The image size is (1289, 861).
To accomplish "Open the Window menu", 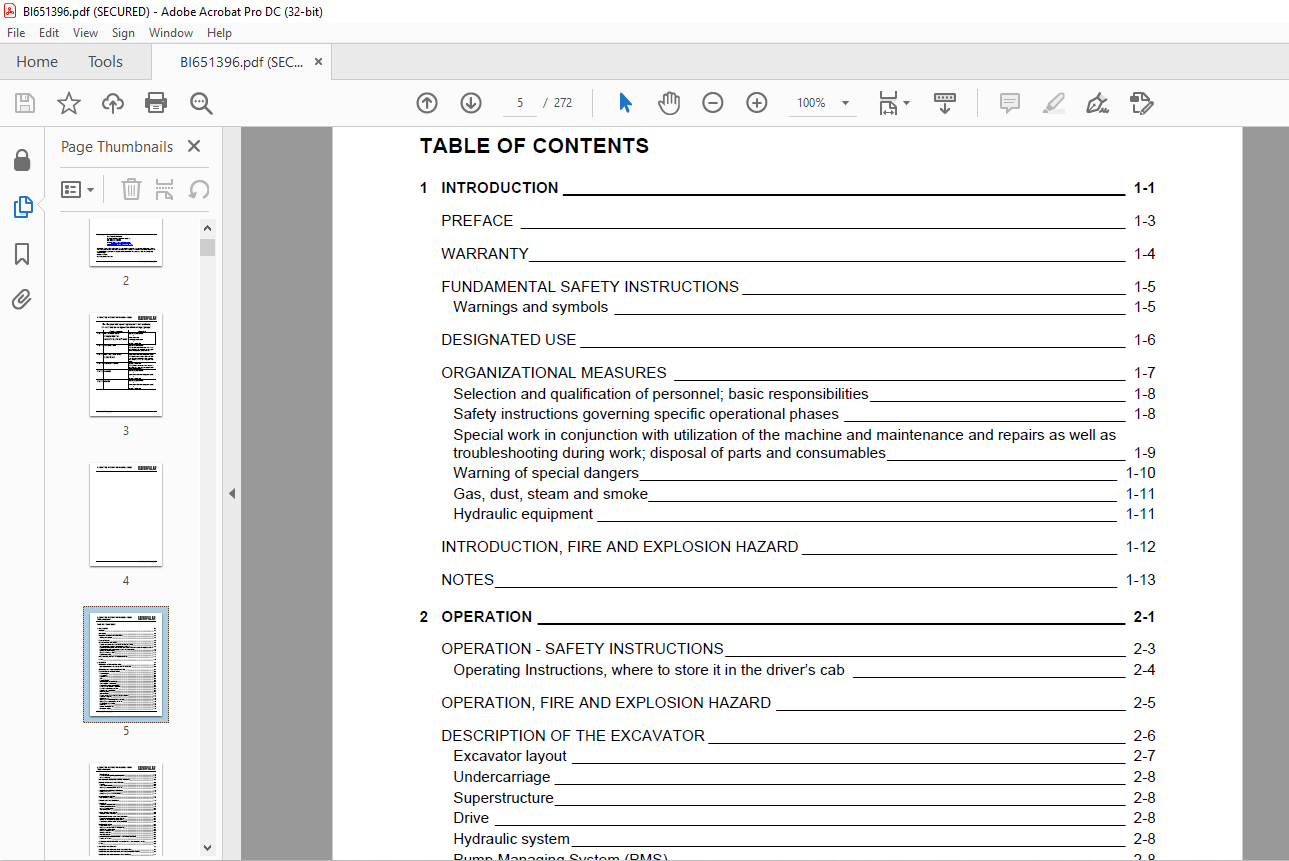I will coord(171,33).
